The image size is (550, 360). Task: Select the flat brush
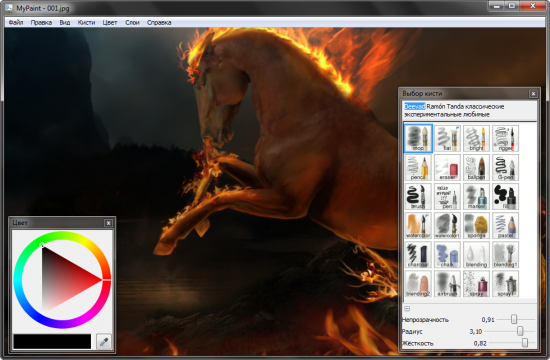(447, 138)
